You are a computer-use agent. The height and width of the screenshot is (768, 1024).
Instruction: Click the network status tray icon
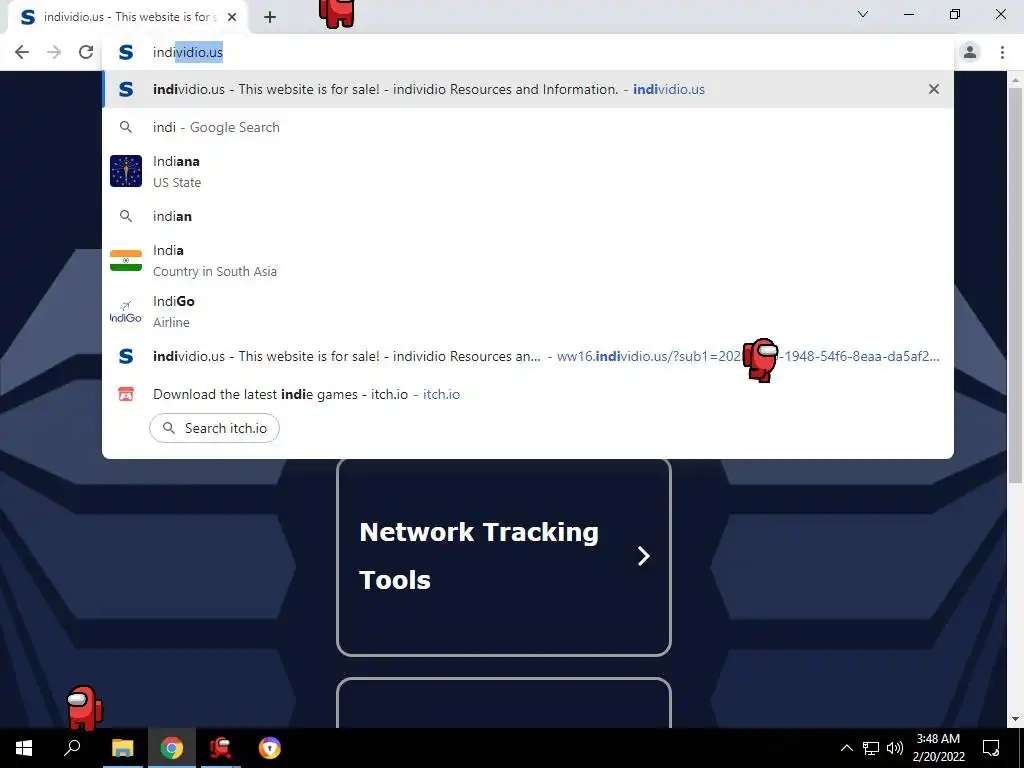[871, 748]
